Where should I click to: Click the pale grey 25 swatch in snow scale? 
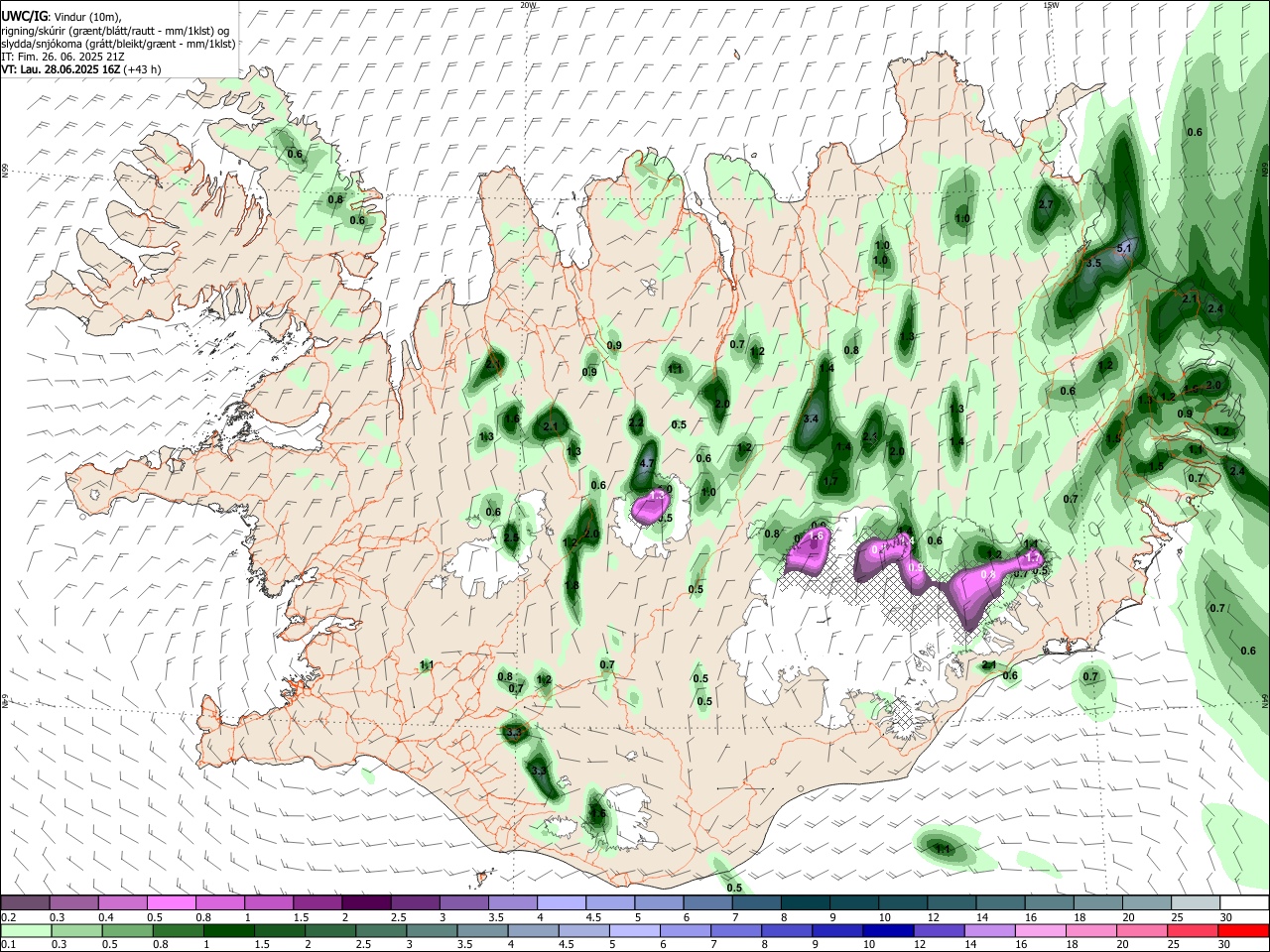(x=1196, y=903)
